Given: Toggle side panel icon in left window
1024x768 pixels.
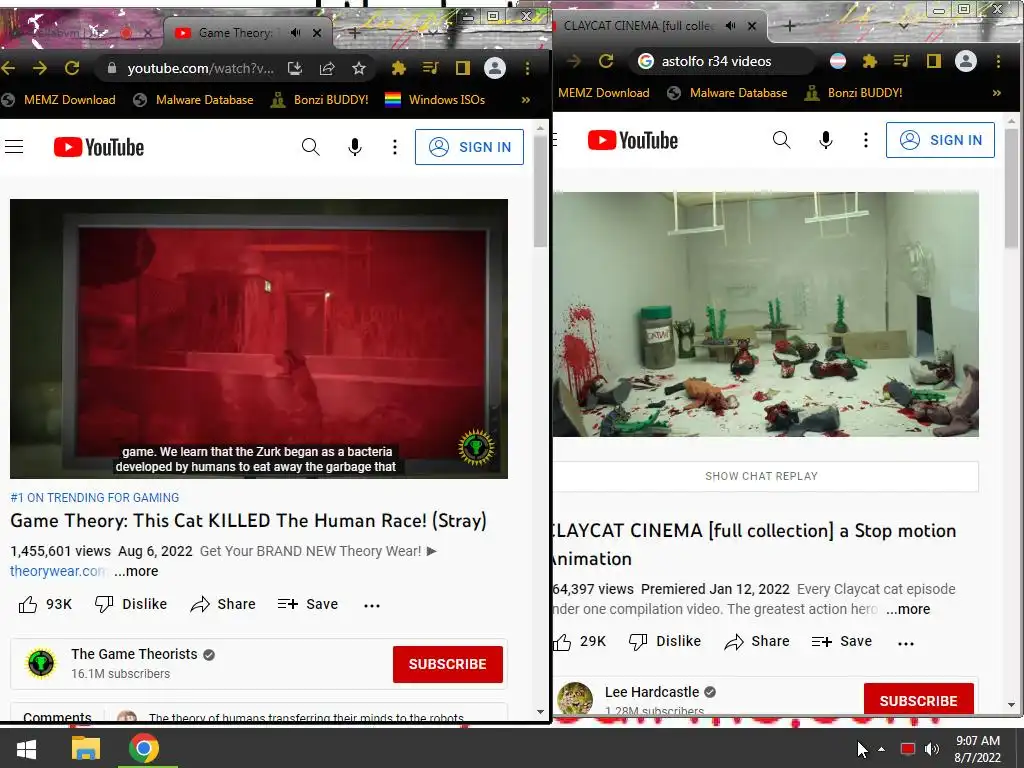Looking at the screenshot, I should coord(462,68).
